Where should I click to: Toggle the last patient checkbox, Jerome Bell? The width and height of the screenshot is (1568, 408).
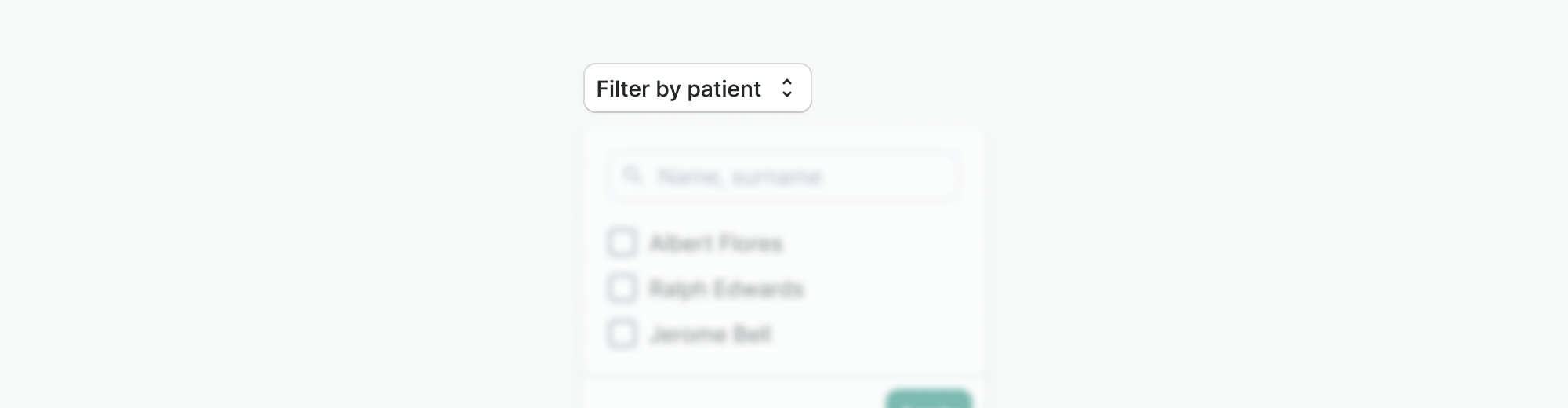pos(622,333)
